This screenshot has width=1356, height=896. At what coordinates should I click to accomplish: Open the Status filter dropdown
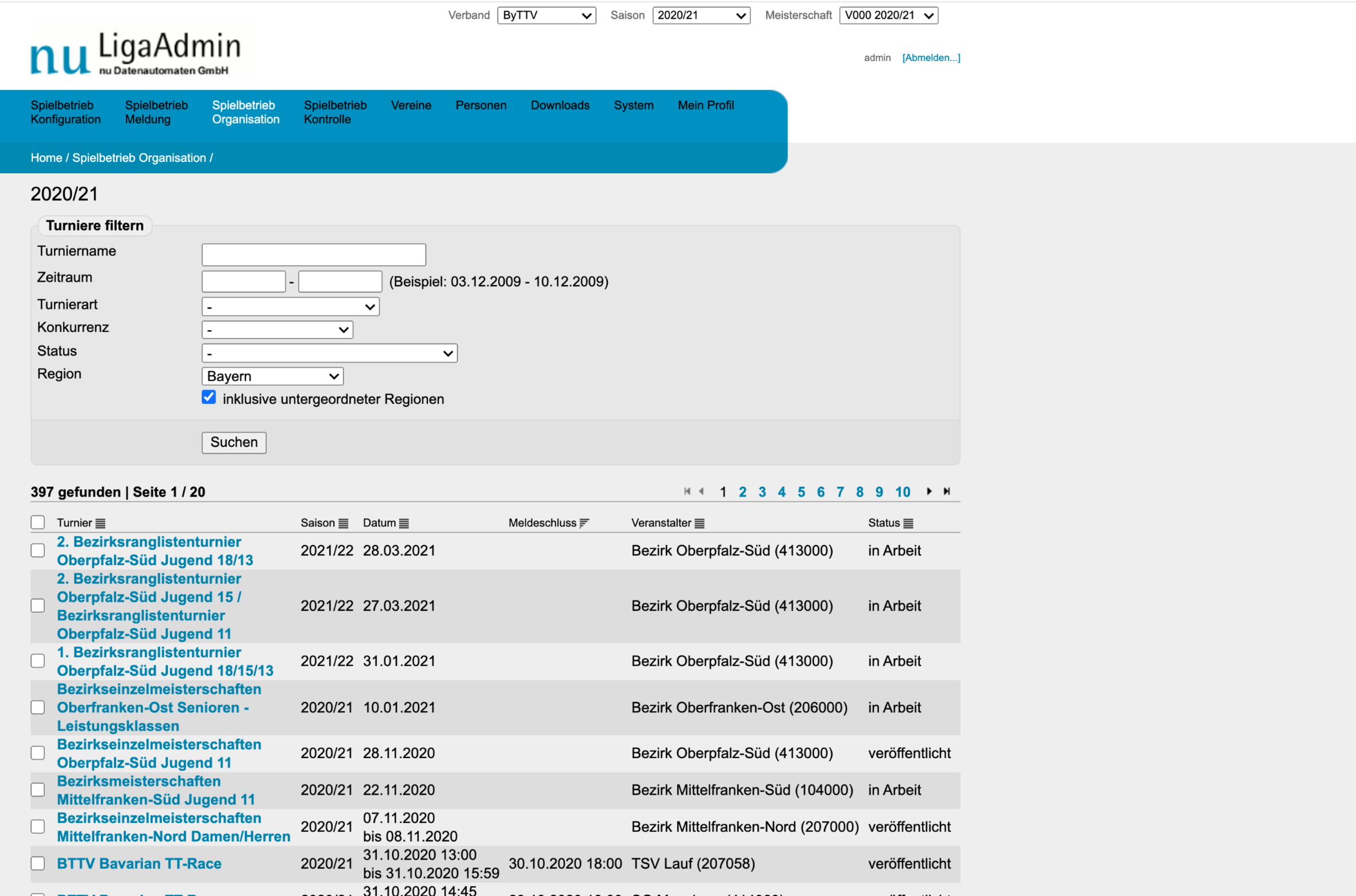tap(330, 353)
